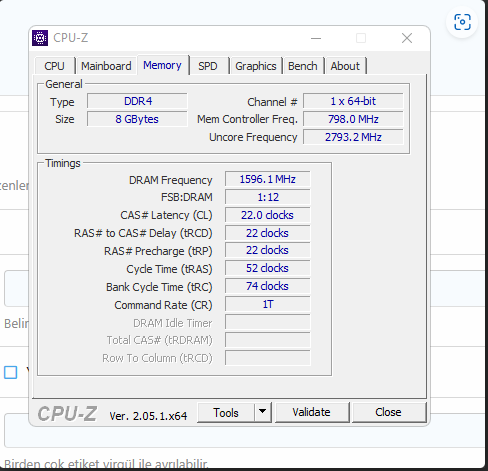Open the SPD tab
This screenshot has width=488, height=471.
(208, 66)
